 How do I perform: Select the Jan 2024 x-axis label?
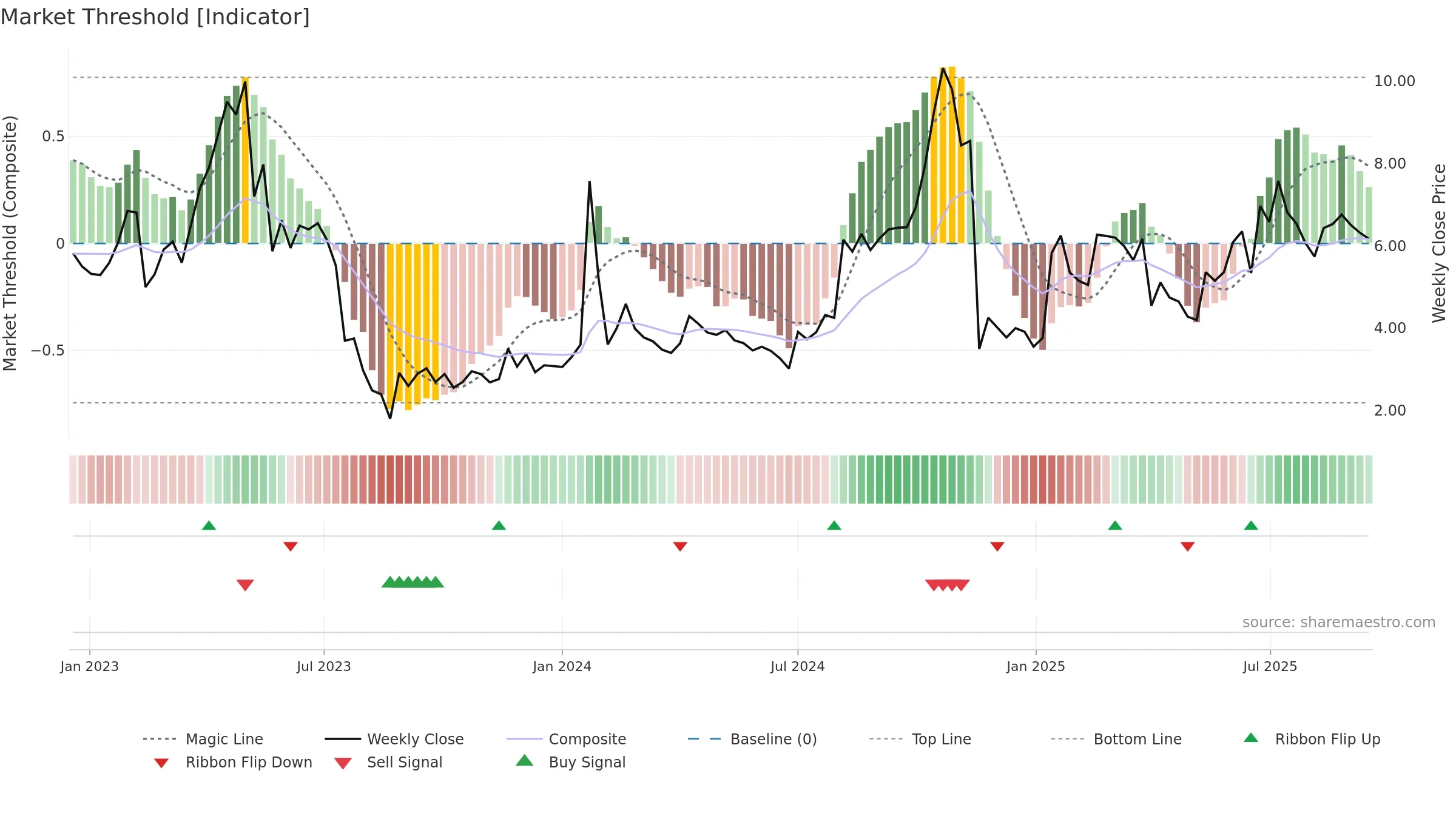tap(562, 666)
